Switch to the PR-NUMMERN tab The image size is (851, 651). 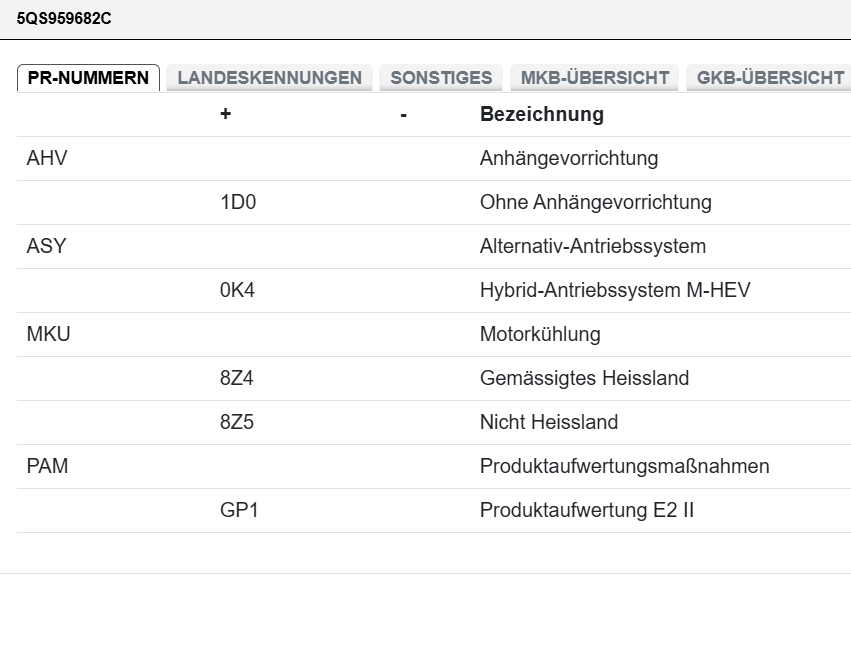88,78
